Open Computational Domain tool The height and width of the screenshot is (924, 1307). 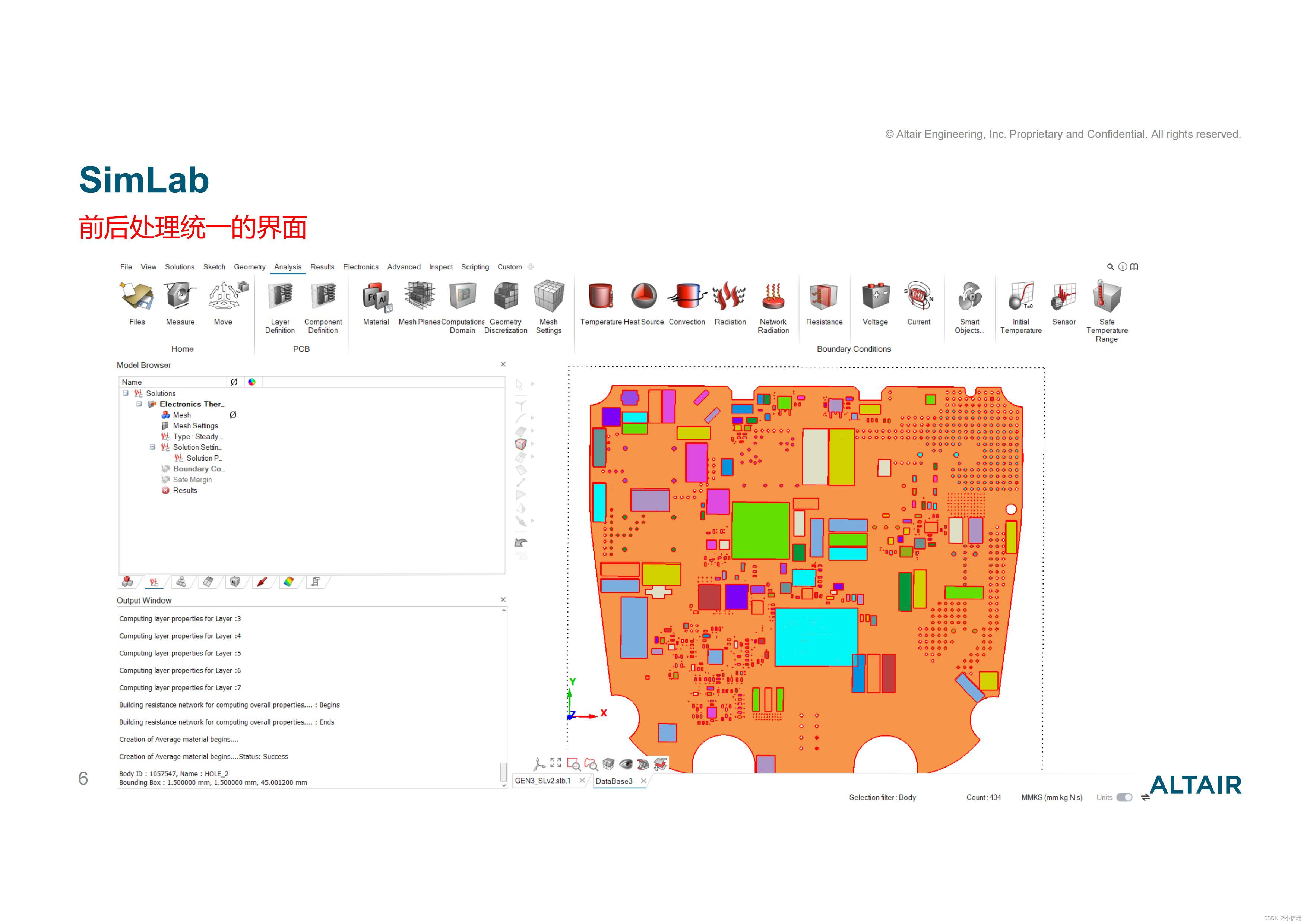[463, 307]
